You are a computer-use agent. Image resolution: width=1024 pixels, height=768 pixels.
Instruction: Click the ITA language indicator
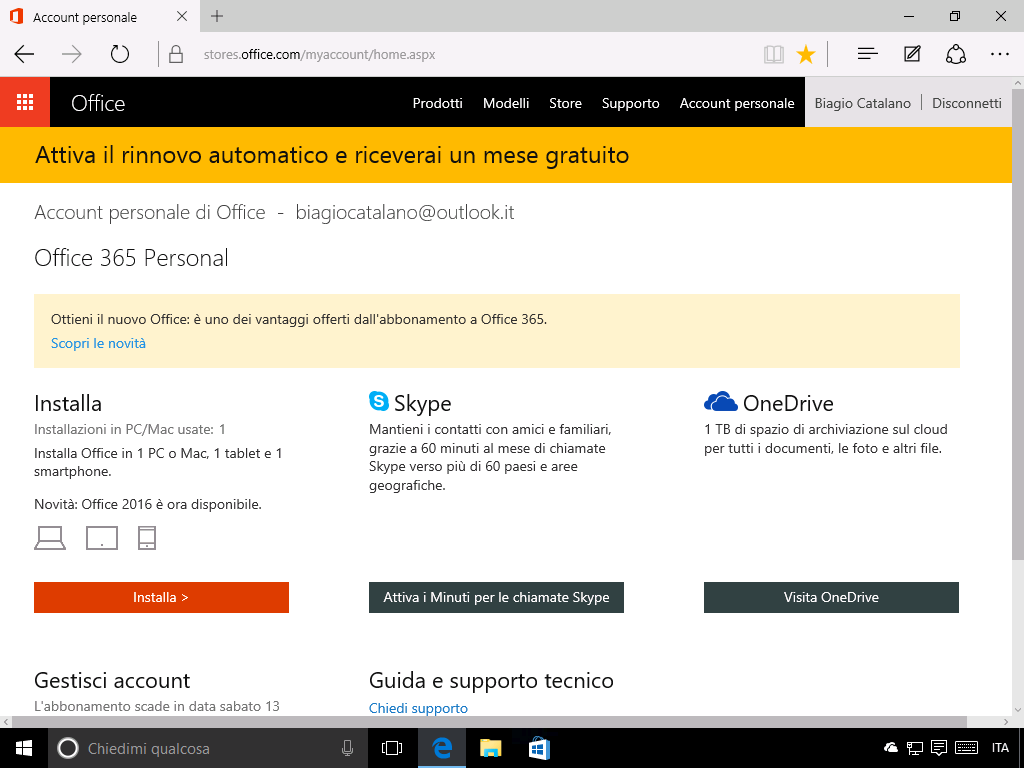[1000, 748]
